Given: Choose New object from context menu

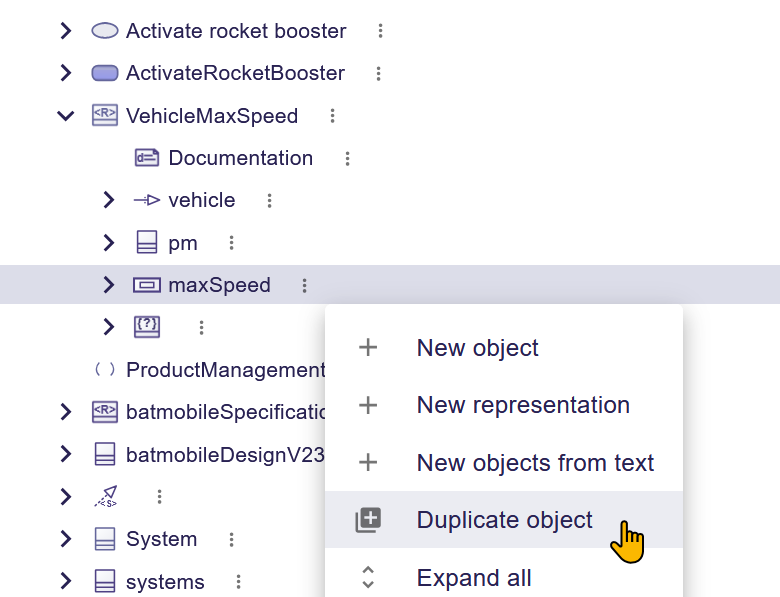Looking at the screenshot, I should [x=477, y=348].
